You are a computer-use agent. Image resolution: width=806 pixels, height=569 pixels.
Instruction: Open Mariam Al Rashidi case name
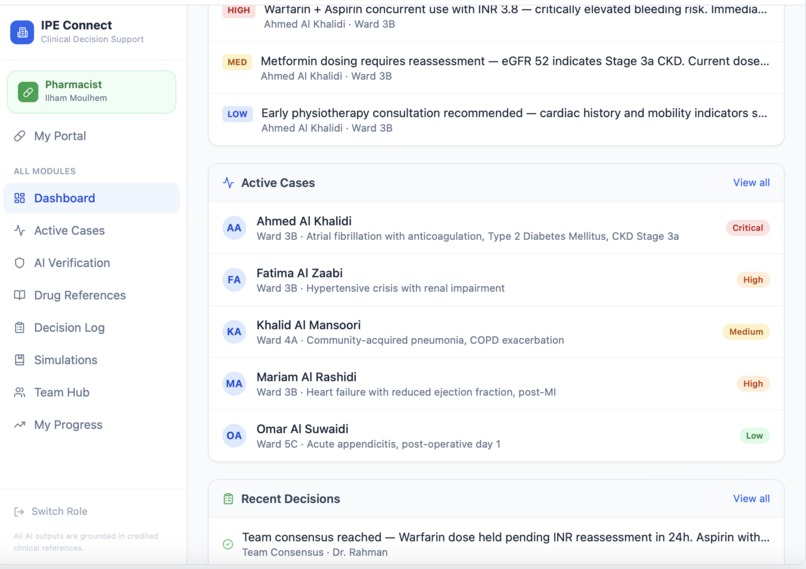click(306, 377)
